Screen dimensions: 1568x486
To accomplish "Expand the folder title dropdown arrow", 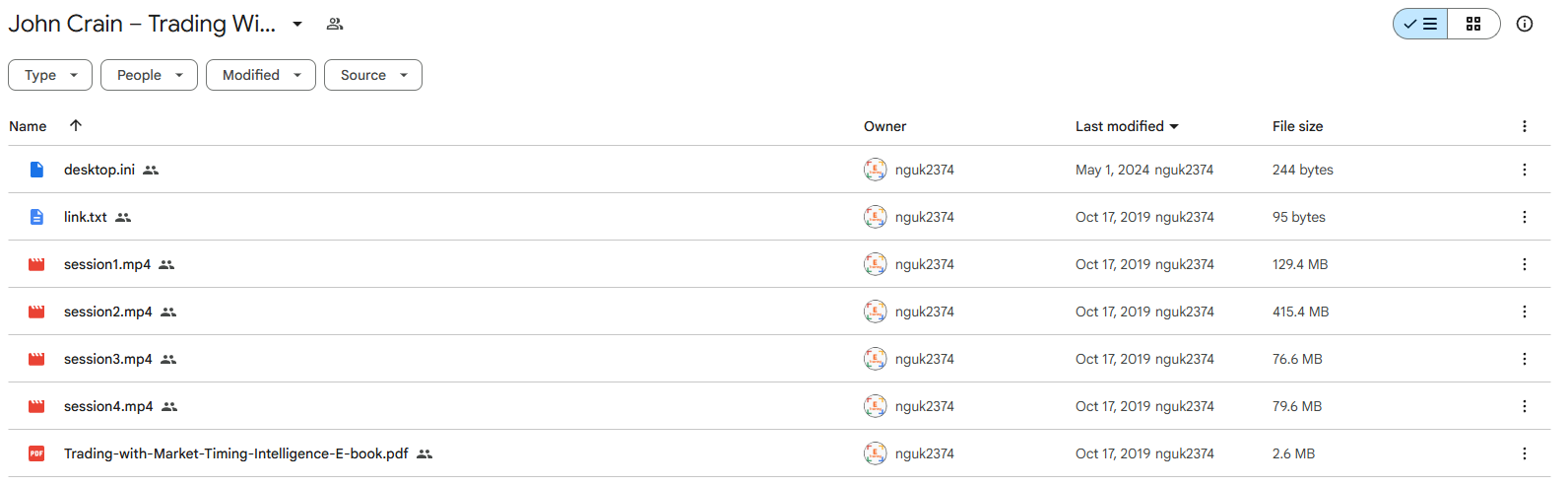I will [297, 24].
